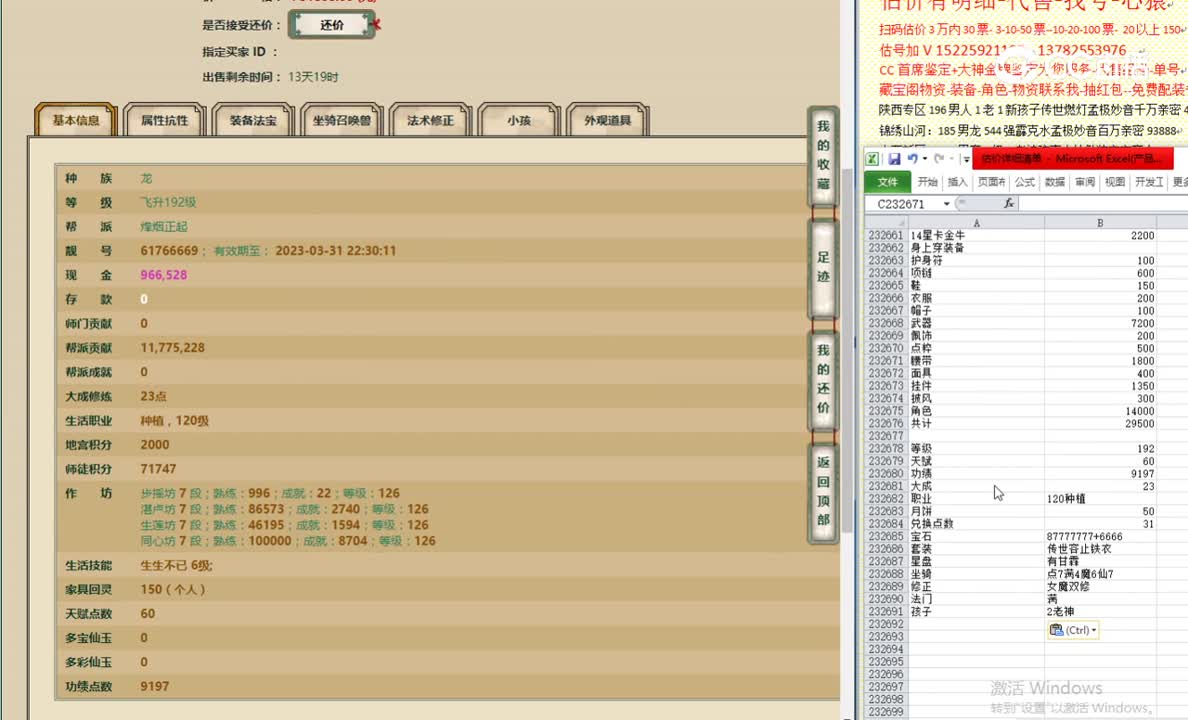
Task: Open the undo history dropdown arrow
Action: (924, 159)
